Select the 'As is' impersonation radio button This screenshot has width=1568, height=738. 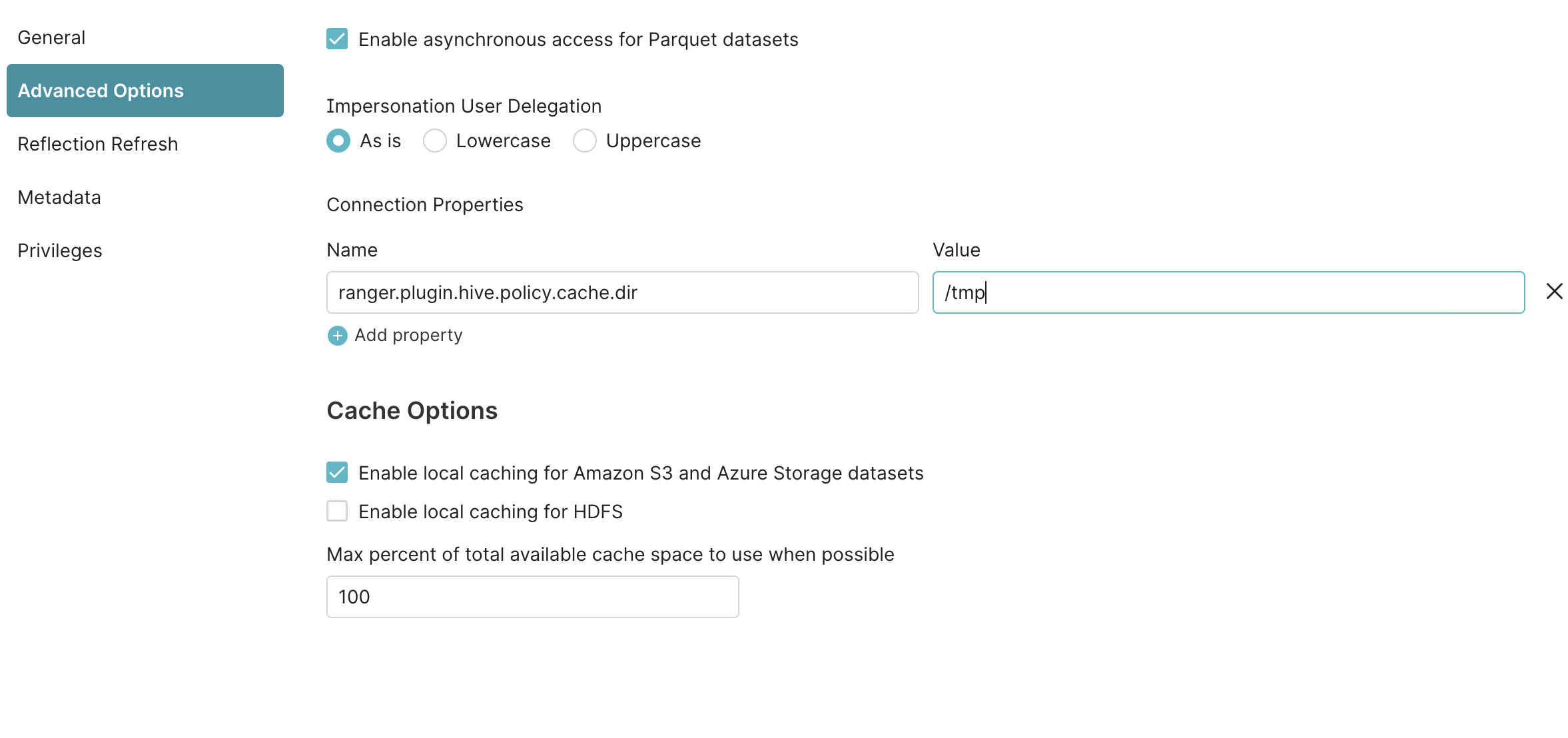(x=338, y=141)
